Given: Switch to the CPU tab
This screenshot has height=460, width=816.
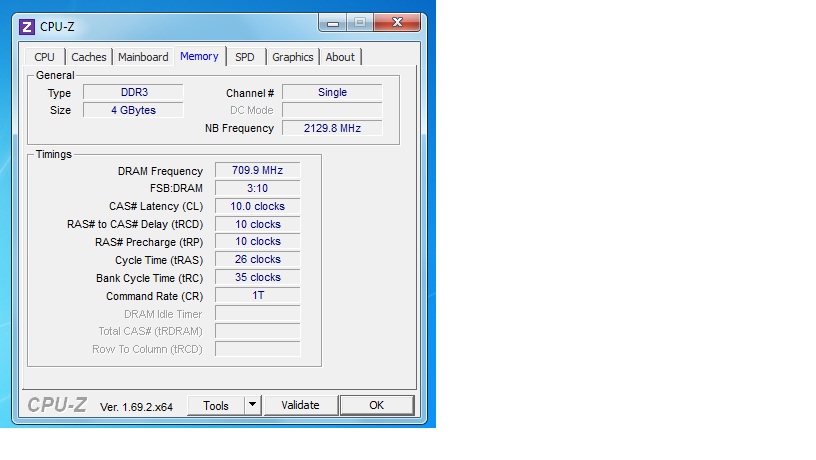Looking at the screenshot, I should click(44, 57).
